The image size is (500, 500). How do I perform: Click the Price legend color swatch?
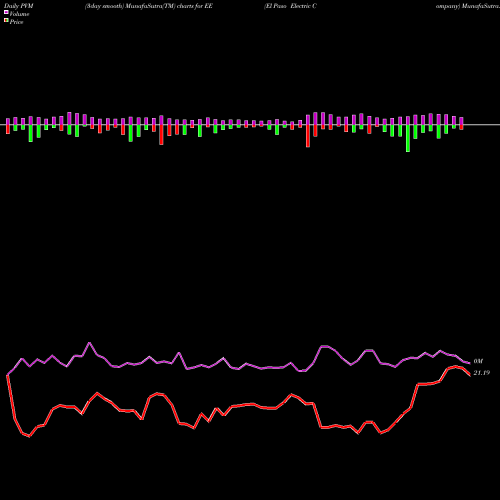6,21
